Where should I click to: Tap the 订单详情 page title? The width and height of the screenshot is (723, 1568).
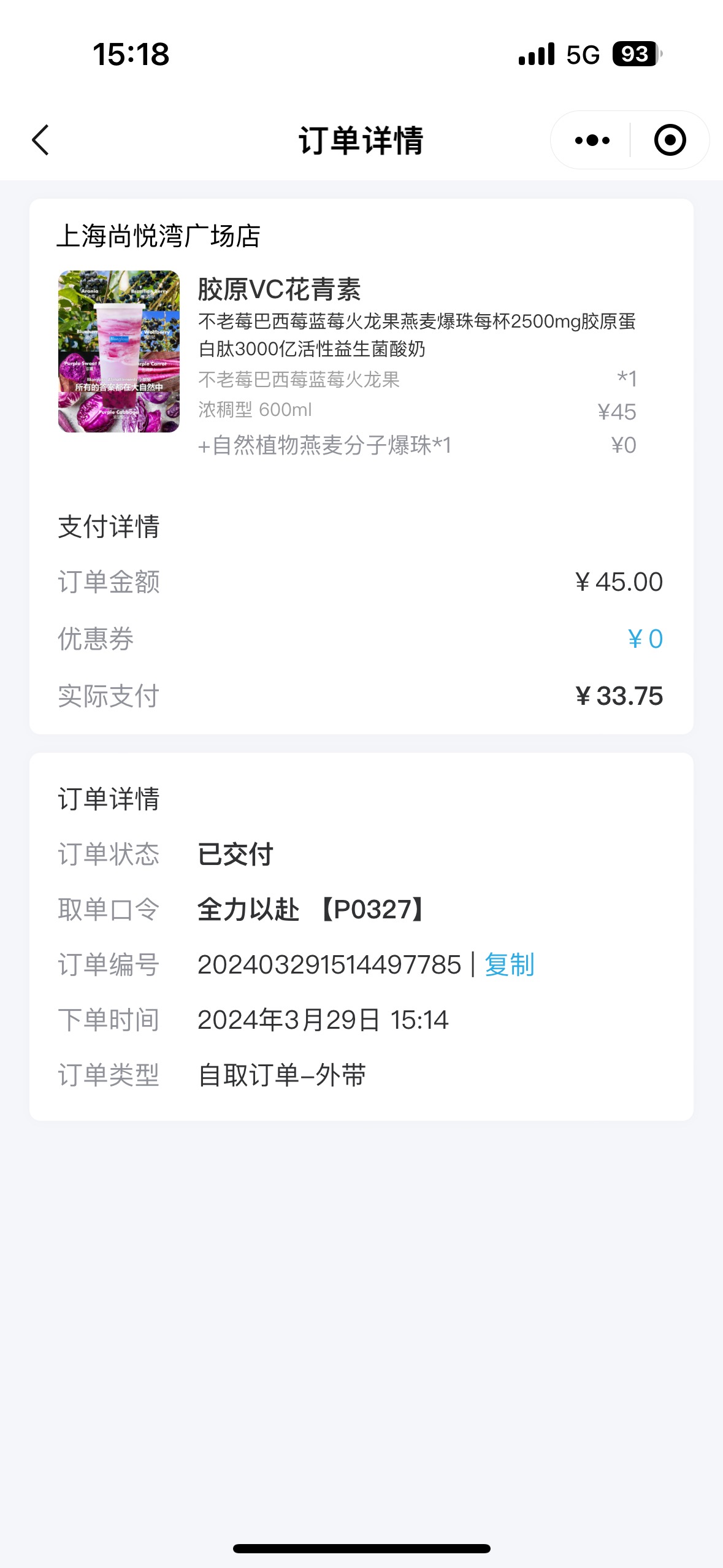(361, 140)
